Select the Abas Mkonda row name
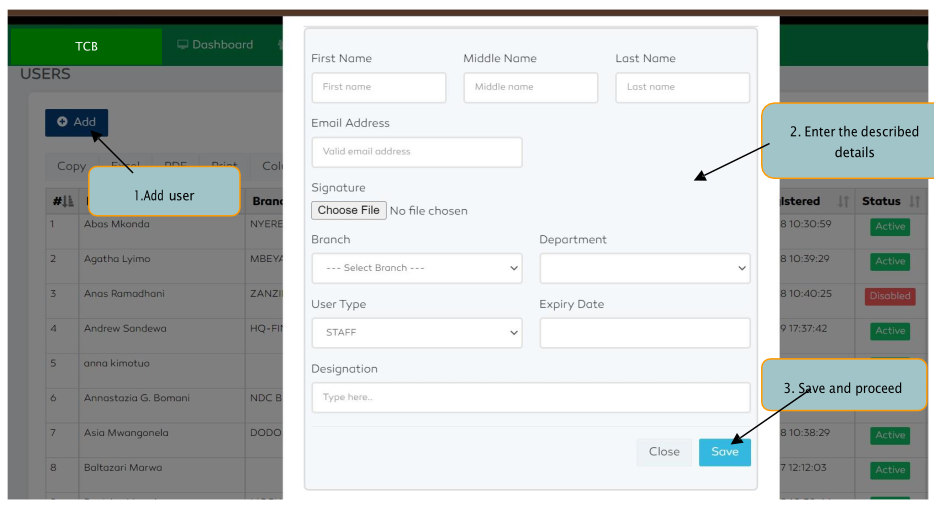 coord(117,224)
